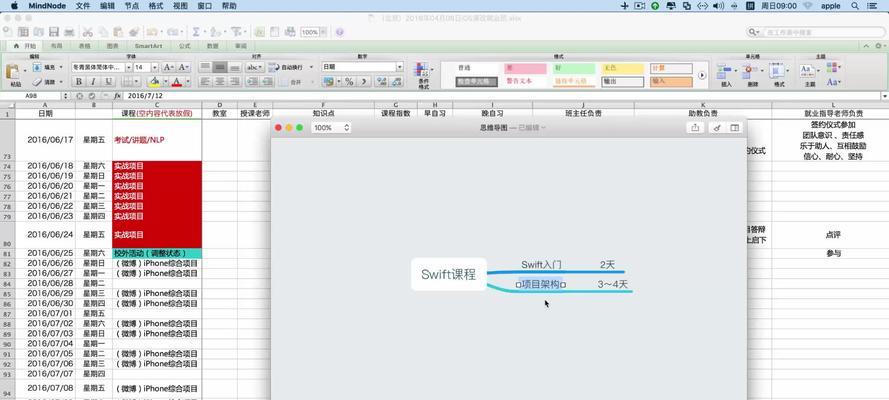Toggle the MindNode sidebar panel icon
889x400 pixels.
(734, 128)
